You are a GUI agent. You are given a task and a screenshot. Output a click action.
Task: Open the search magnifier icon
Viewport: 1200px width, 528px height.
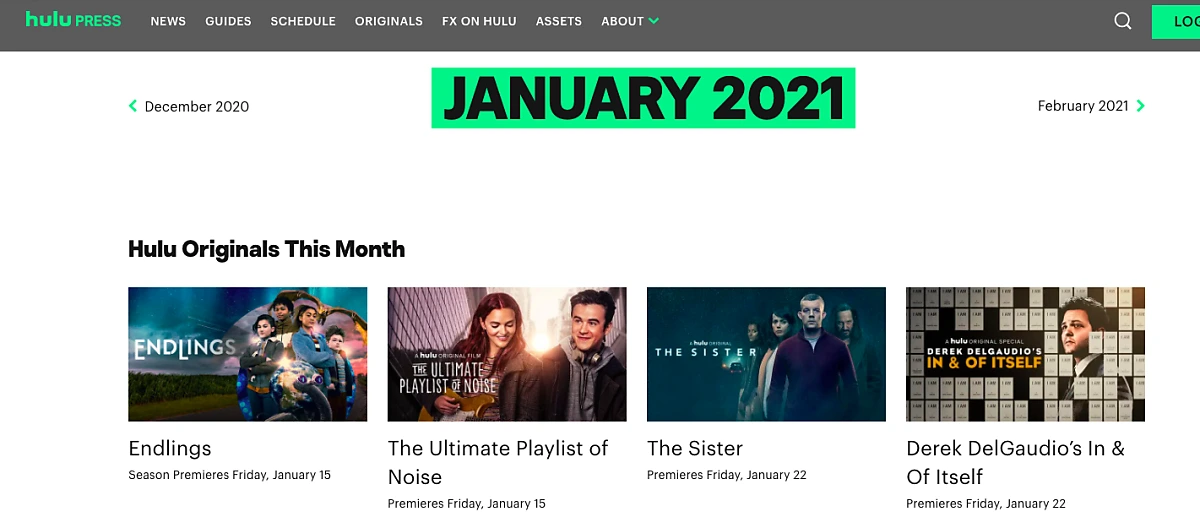click(x=1123, y=21)
